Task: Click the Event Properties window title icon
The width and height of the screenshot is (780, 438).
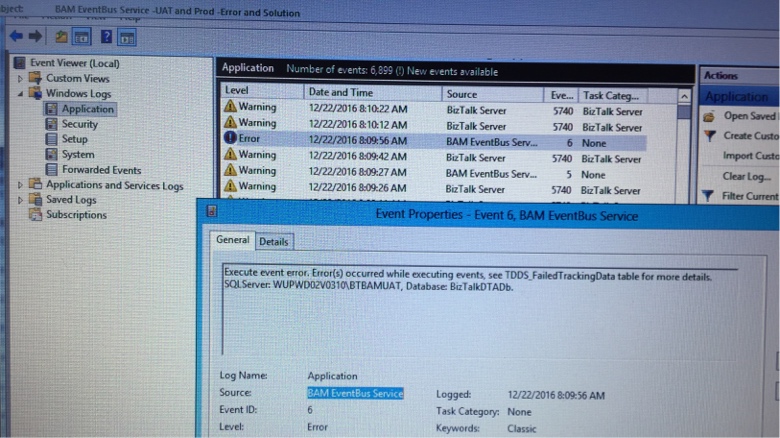Action: point(211,211)
